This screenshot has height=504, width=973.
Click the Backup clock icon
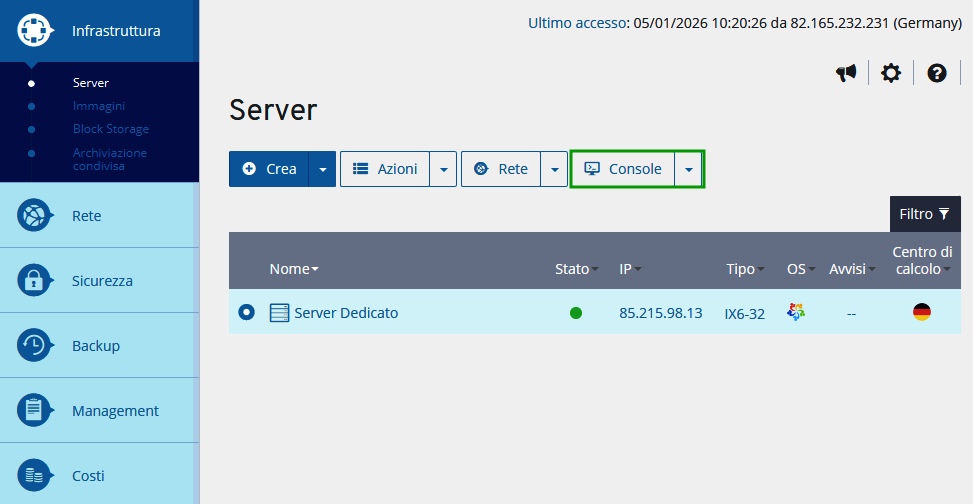[35, 346]
